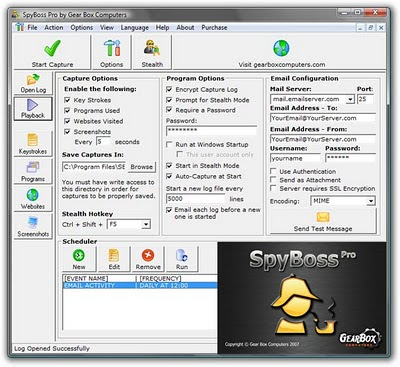Toggle Key Strokes capture checkbox
The image size is (400, 367).
click(x=67, y=100)
